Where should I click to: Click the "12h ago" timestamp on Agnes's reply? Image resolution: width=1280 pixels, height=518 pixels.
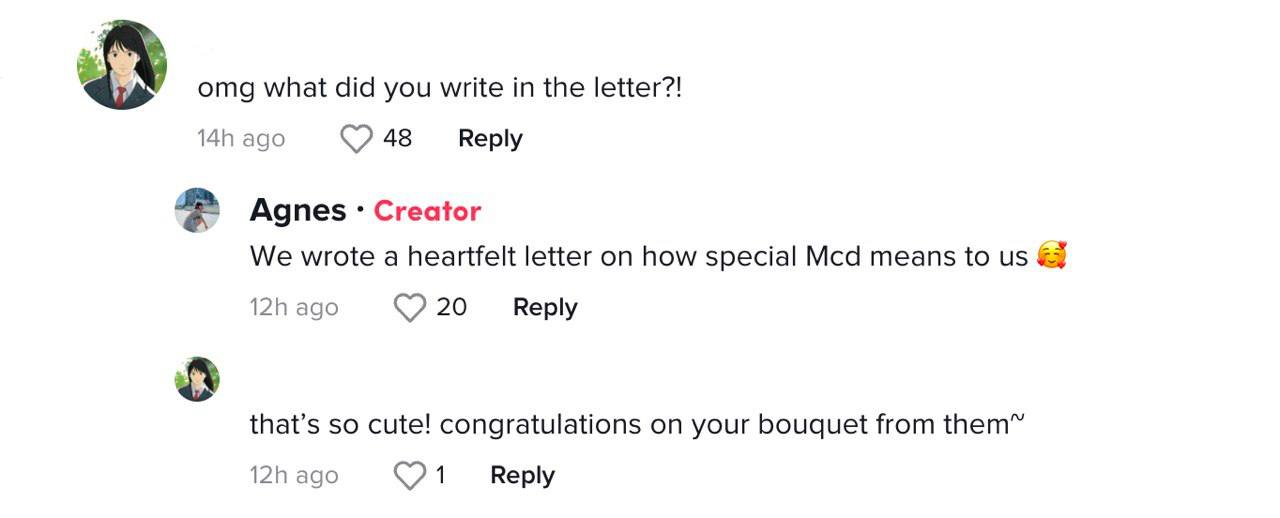point(294,308)
